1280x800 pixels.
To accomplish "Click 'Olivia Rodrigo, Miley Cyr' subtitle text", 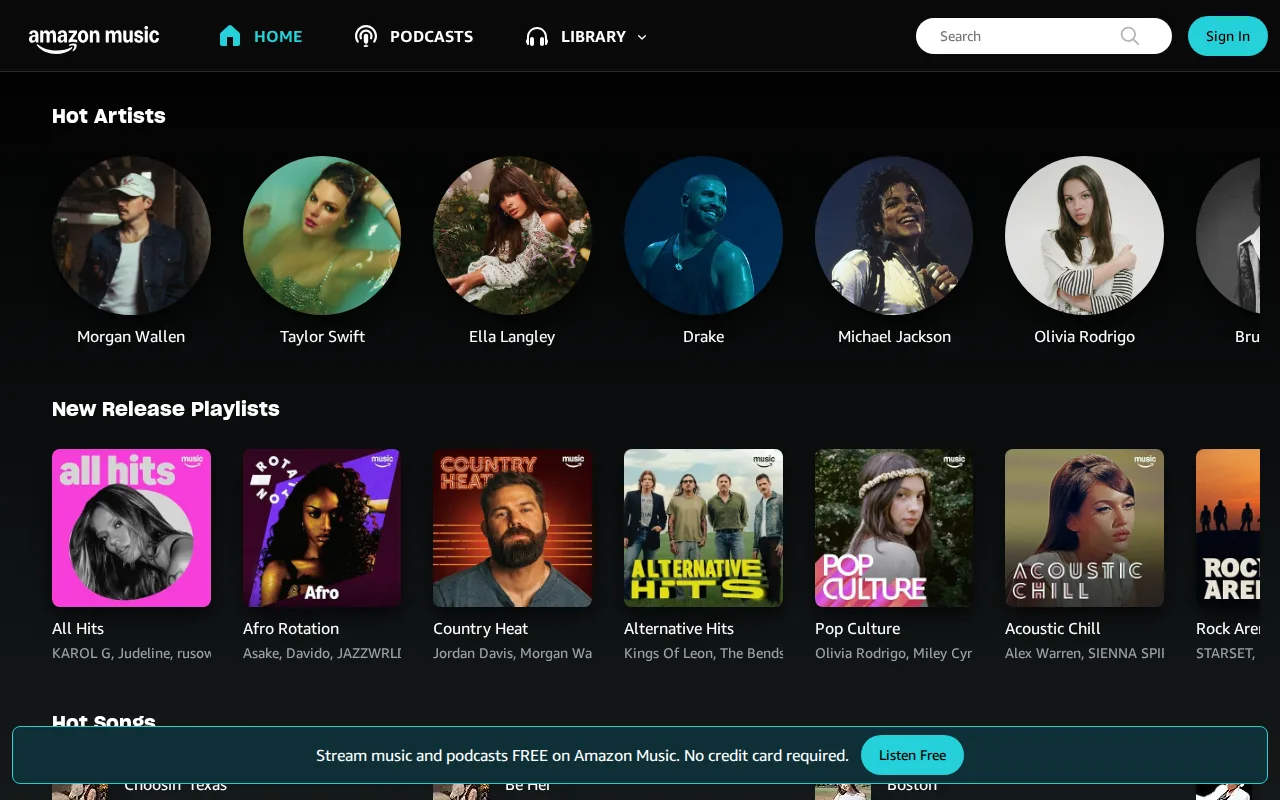I will [x=894, y=653].
